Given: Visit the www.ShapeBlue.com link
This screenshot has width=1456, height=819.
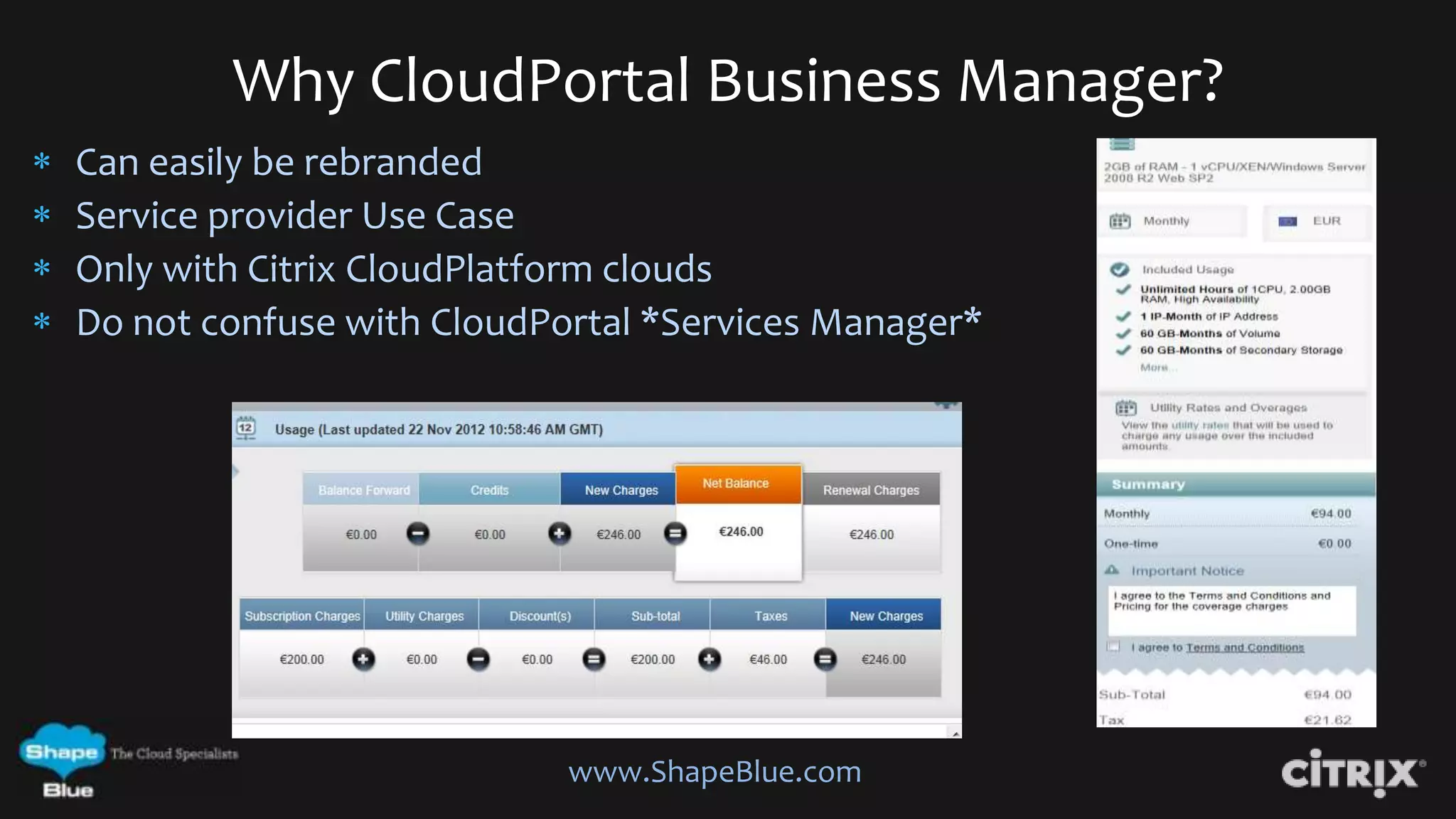Looking at the screenshot, I should point(714,771).
